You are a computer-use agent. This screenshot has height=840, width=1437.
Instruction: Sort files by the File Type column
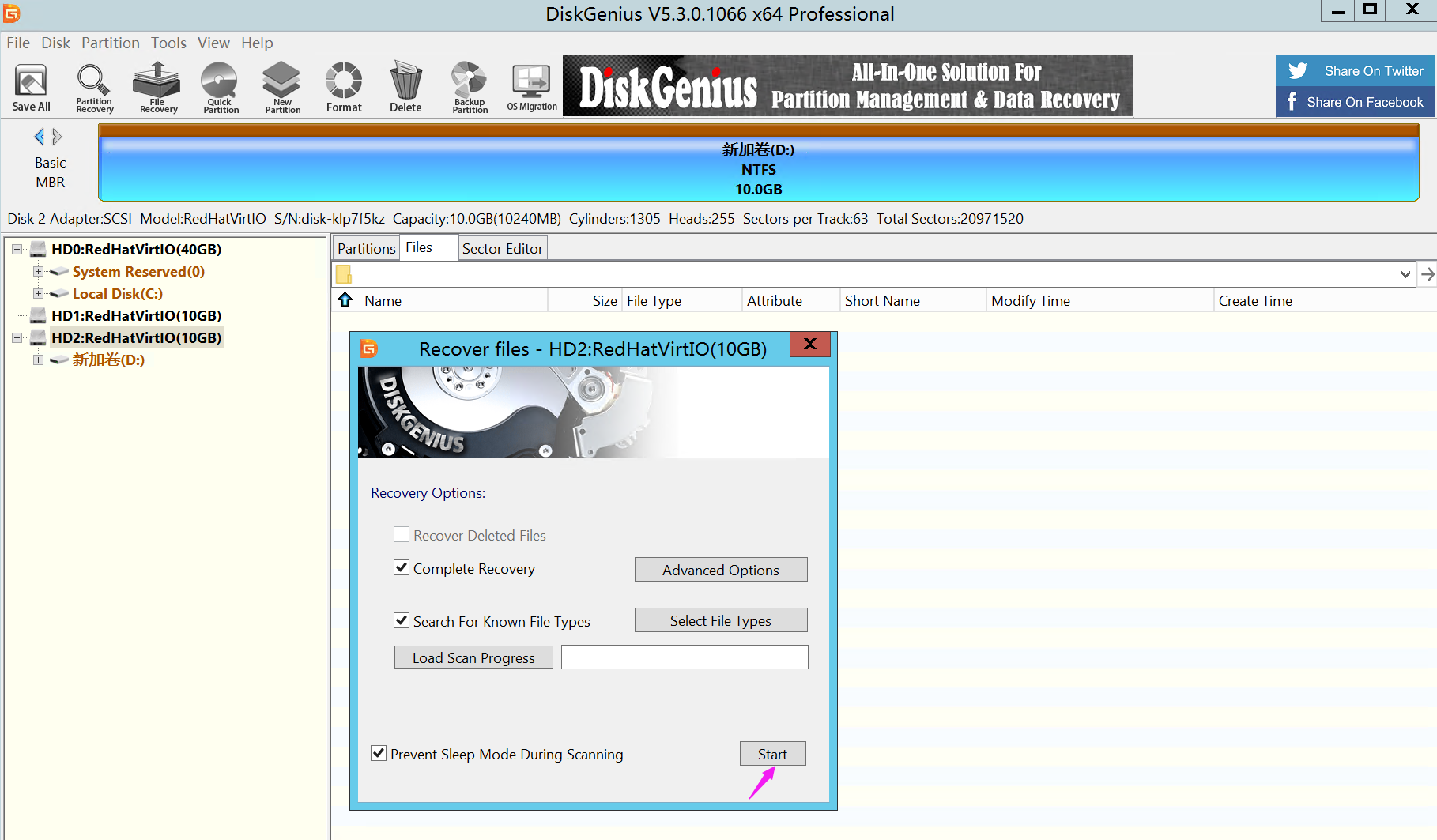[682, 300]
